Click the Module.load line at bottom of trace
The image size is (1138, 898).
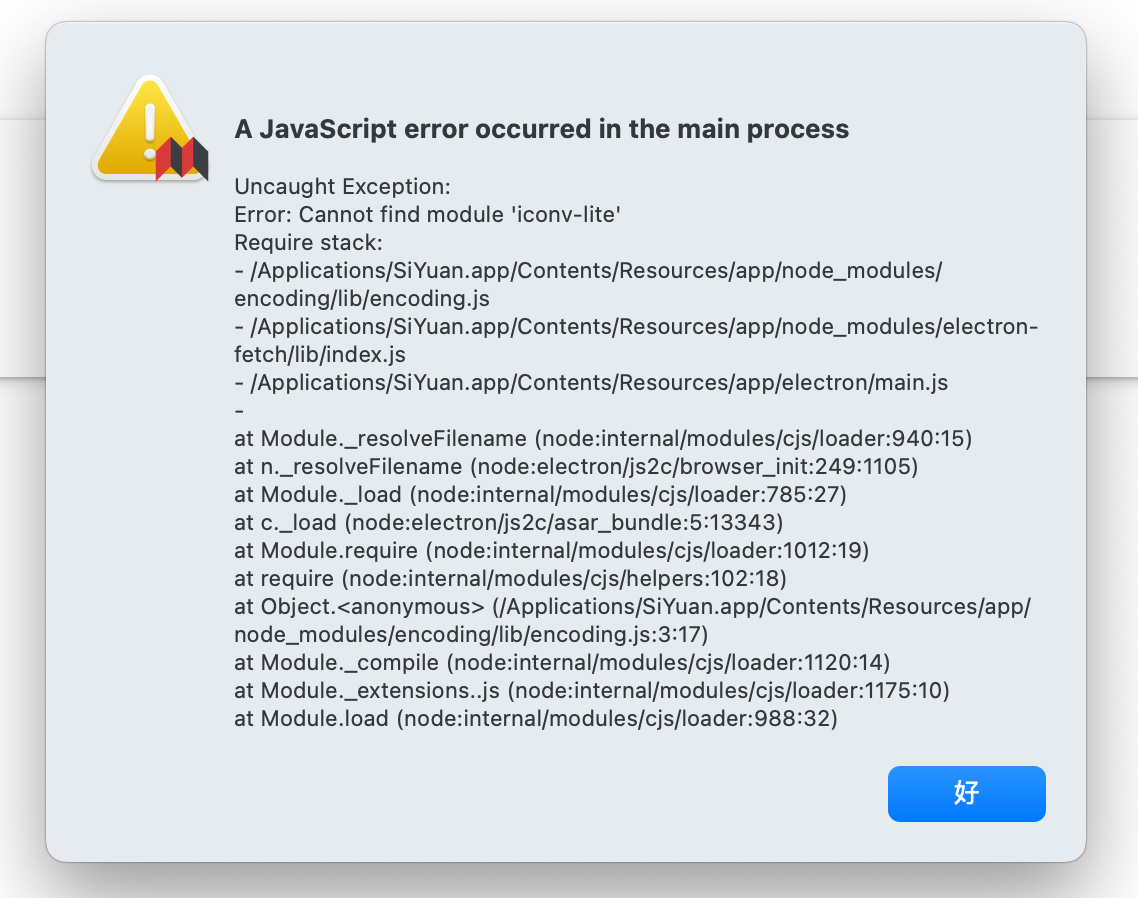[535, 718]
